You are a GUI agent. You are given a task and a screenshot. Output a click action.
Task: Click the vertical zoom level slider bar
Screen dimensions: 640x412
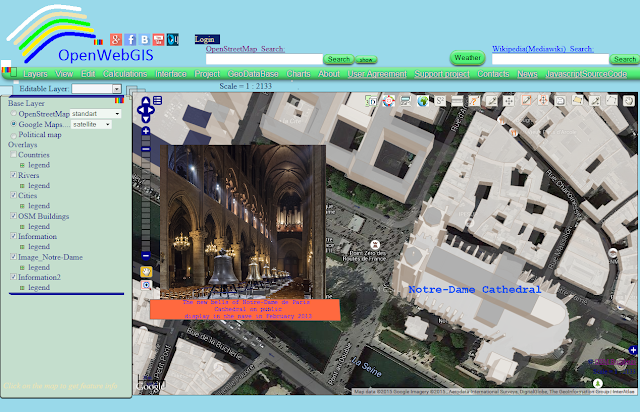tap(146, 194)
